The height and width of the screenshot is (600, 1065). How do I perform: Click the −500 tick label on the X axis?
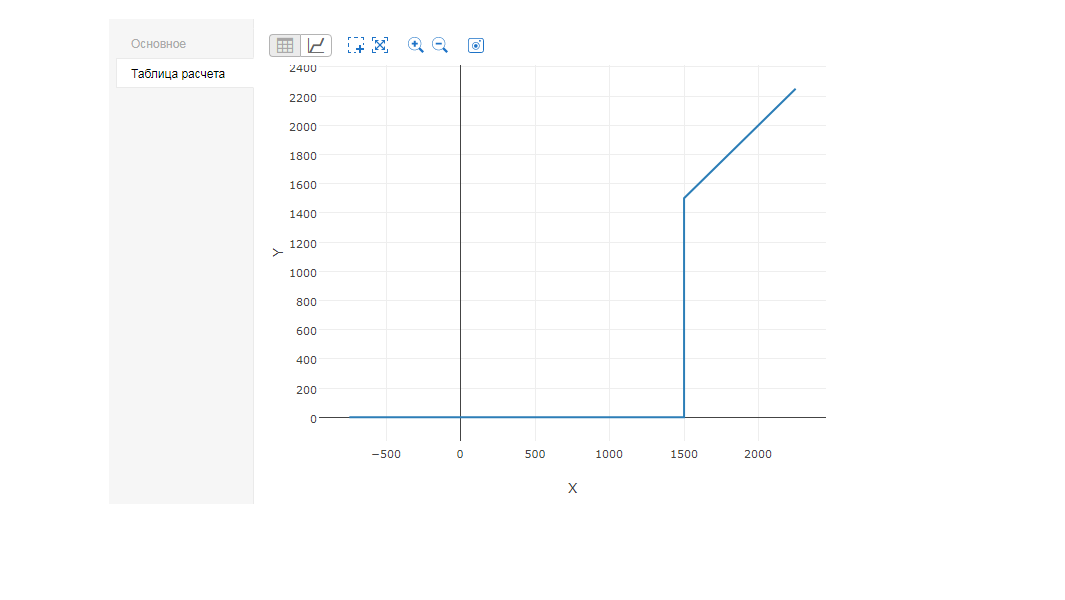(x=385, y=454)
